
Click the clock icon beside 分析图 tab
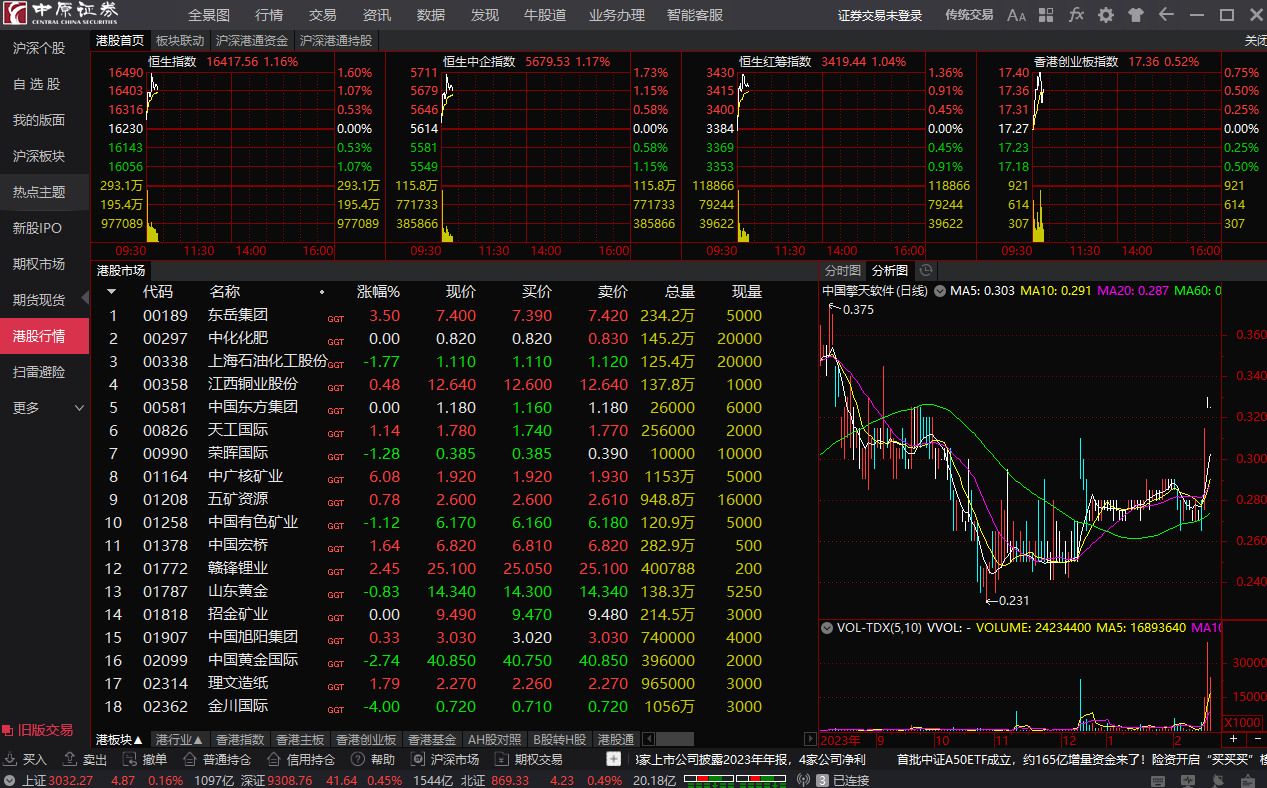click(x=926, y=270)
